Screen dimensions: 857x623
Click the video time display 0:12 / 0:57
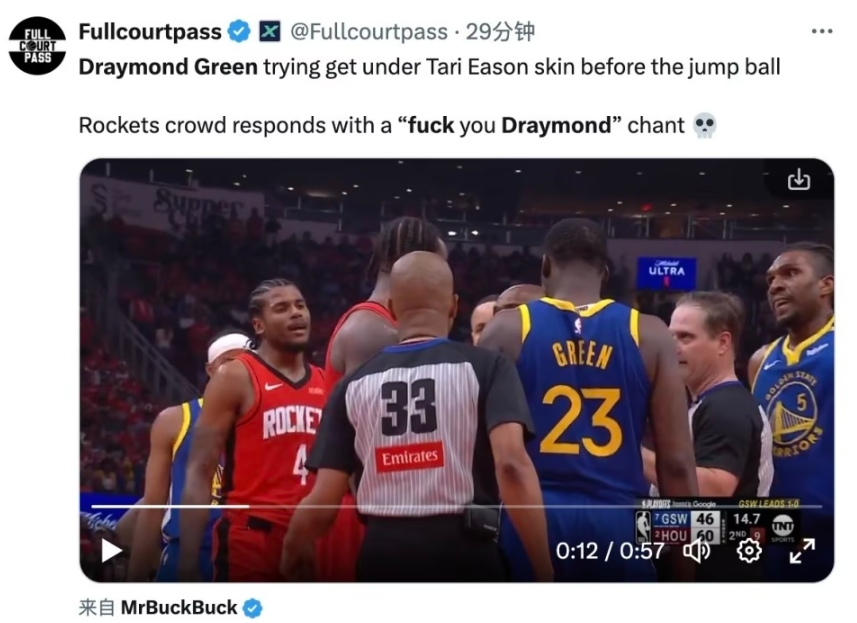tap(610, 551)
